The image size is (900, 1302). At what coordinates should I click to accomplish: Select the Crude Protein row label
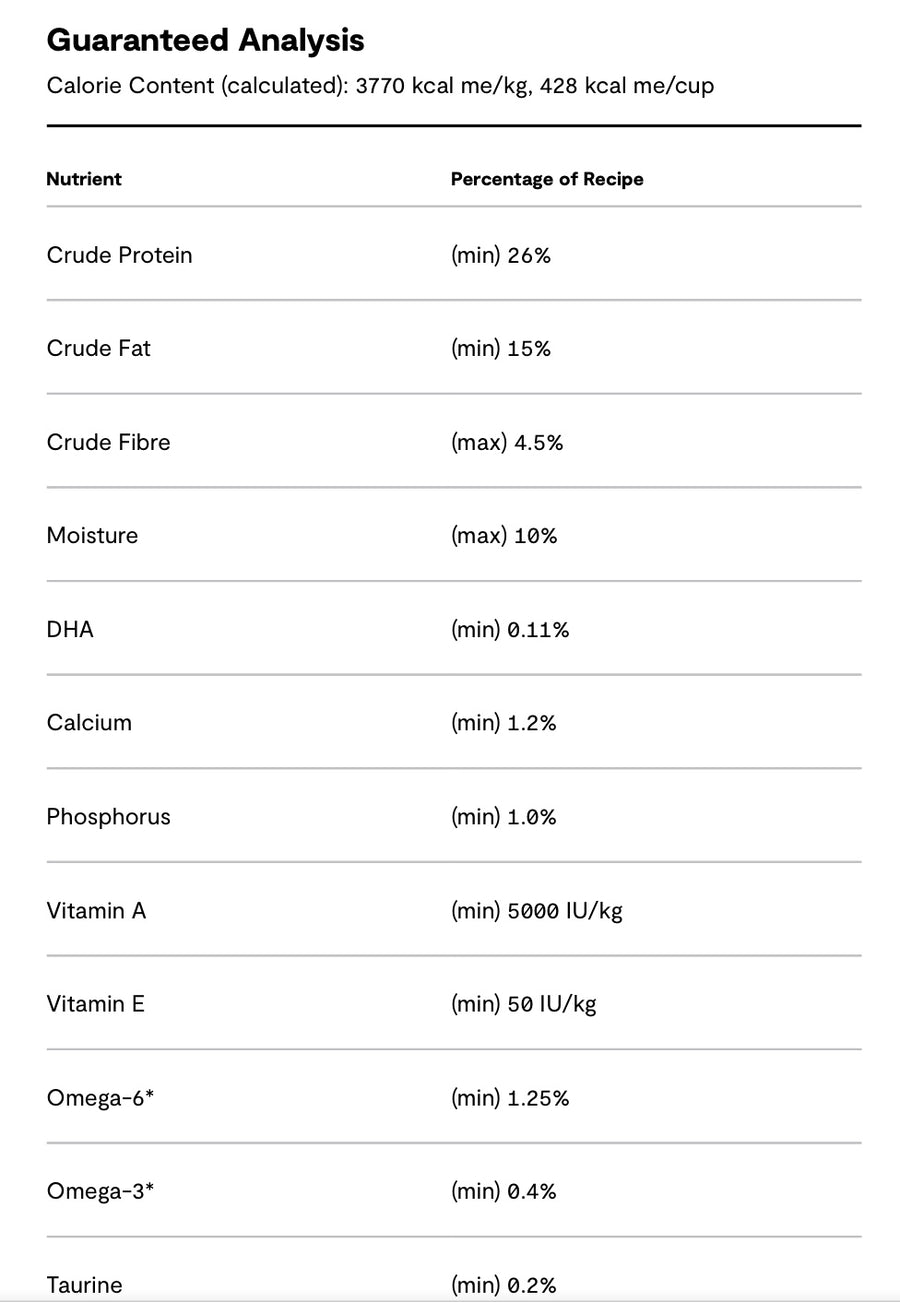click(119, 255)
